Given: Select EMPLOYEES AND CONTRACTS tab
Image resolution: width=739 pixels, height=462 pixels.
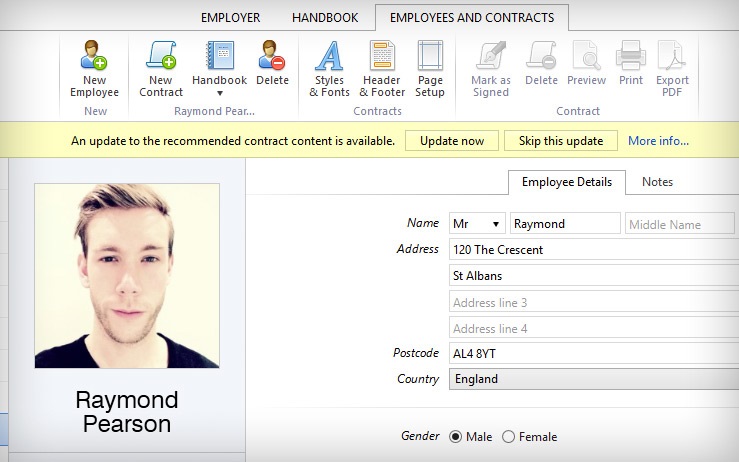Looking at the screenshot, I should tap(472, 18).
